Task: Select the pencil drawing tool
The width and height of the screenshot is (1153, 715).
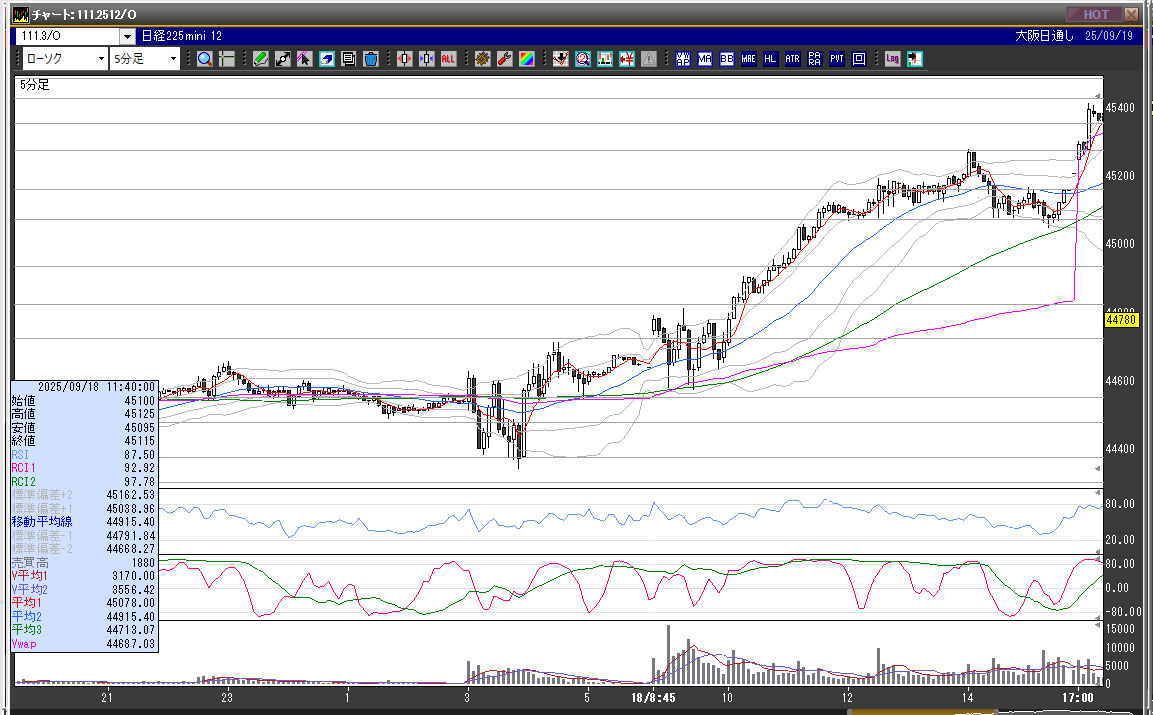Action: [260, 59]
